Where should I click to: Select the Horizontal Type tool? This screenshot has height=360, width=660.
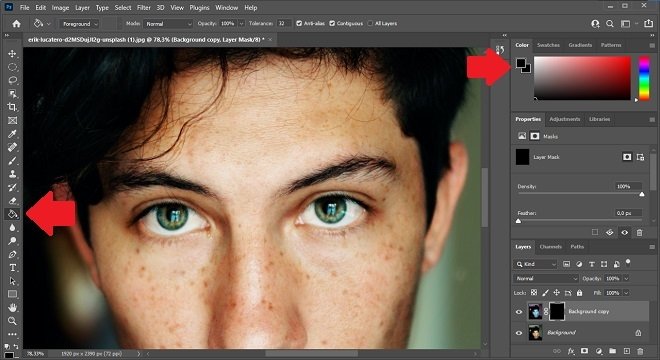pyautogui.click(x=12, y=268)
